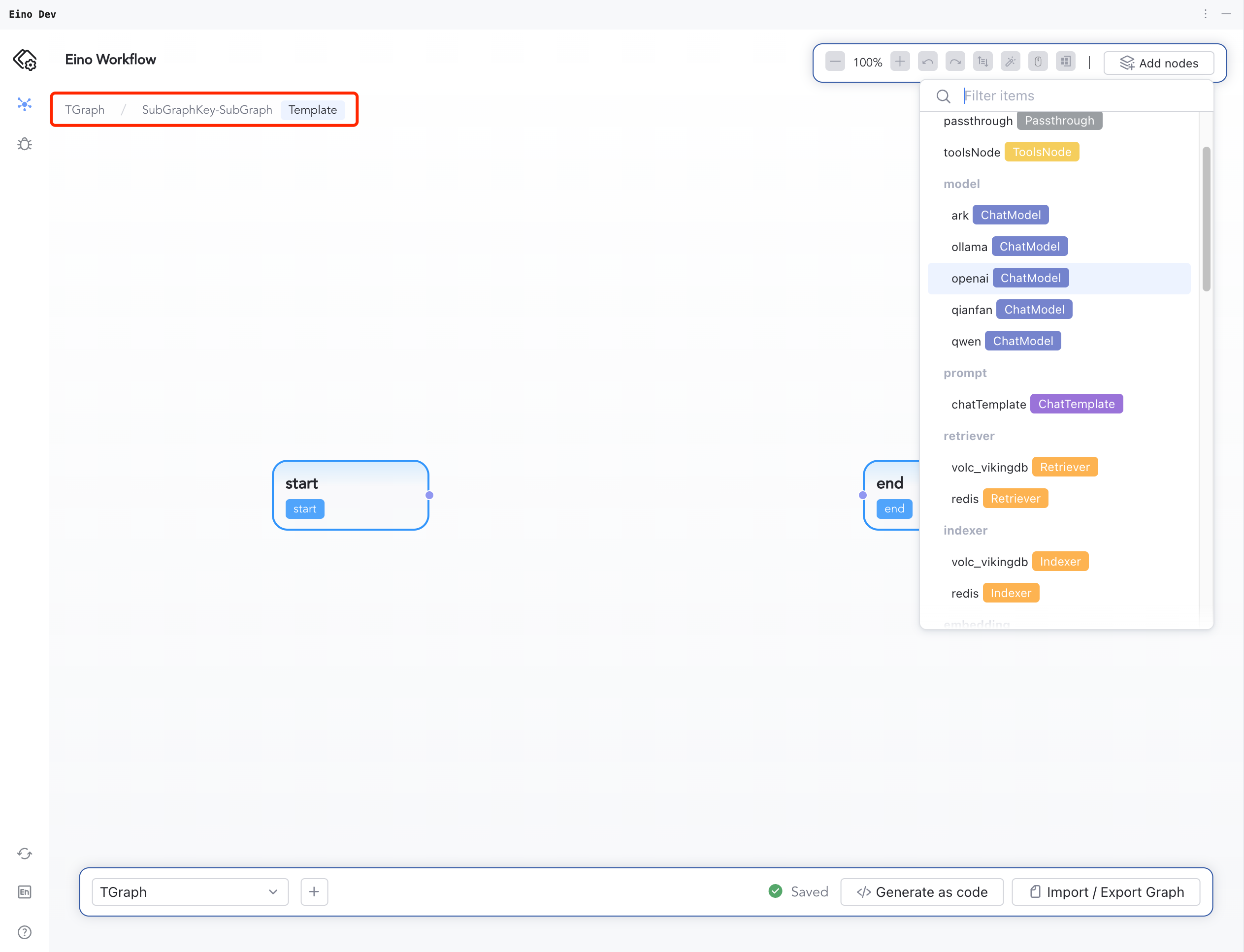Click Generate as code button
Image resolution: width=1244 pixels, height=952 pixels.
click(x=922, y=892)
